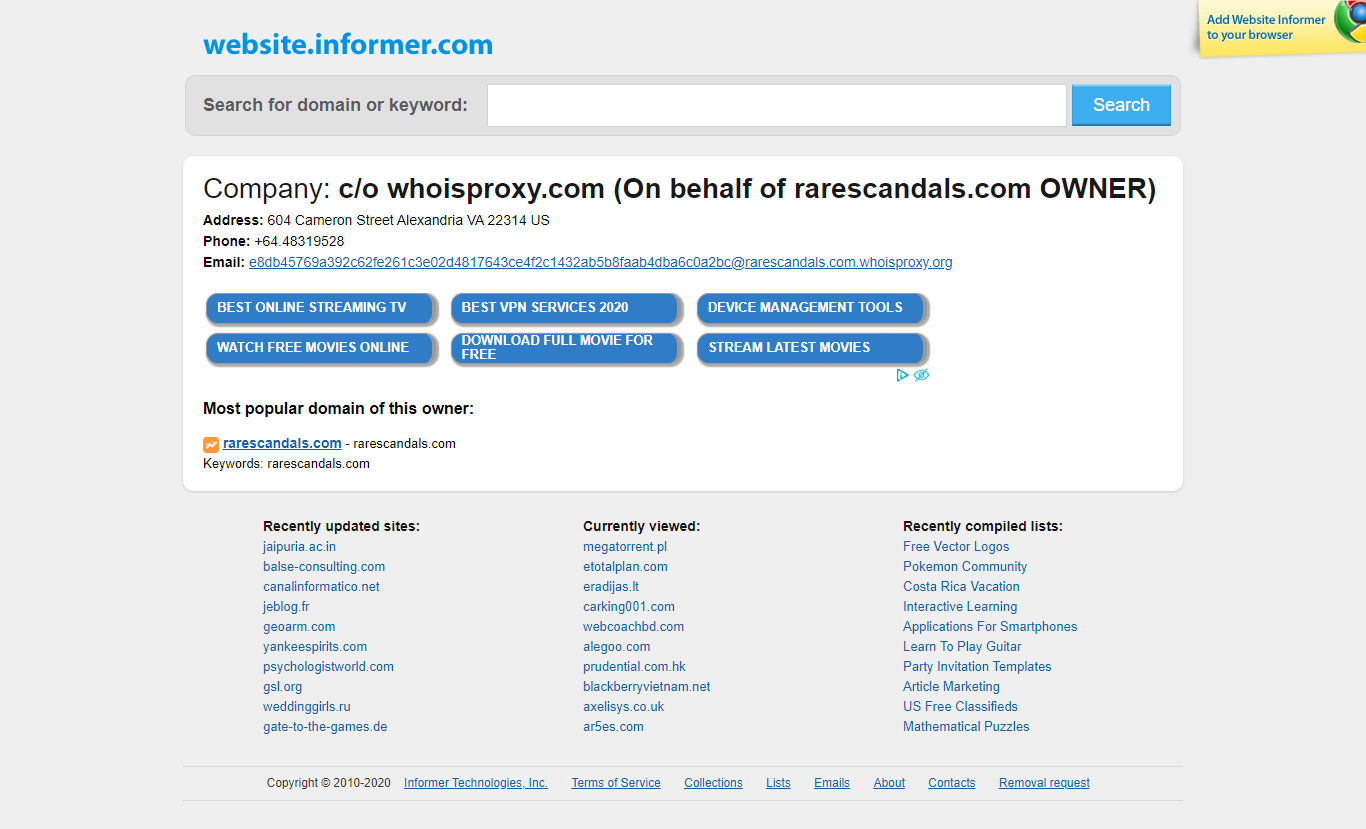Image resolution: width=1366 pixels, height=829 pixels.
Task: Click the Keywords: rarescandals.com line
Action: (286, 464)
